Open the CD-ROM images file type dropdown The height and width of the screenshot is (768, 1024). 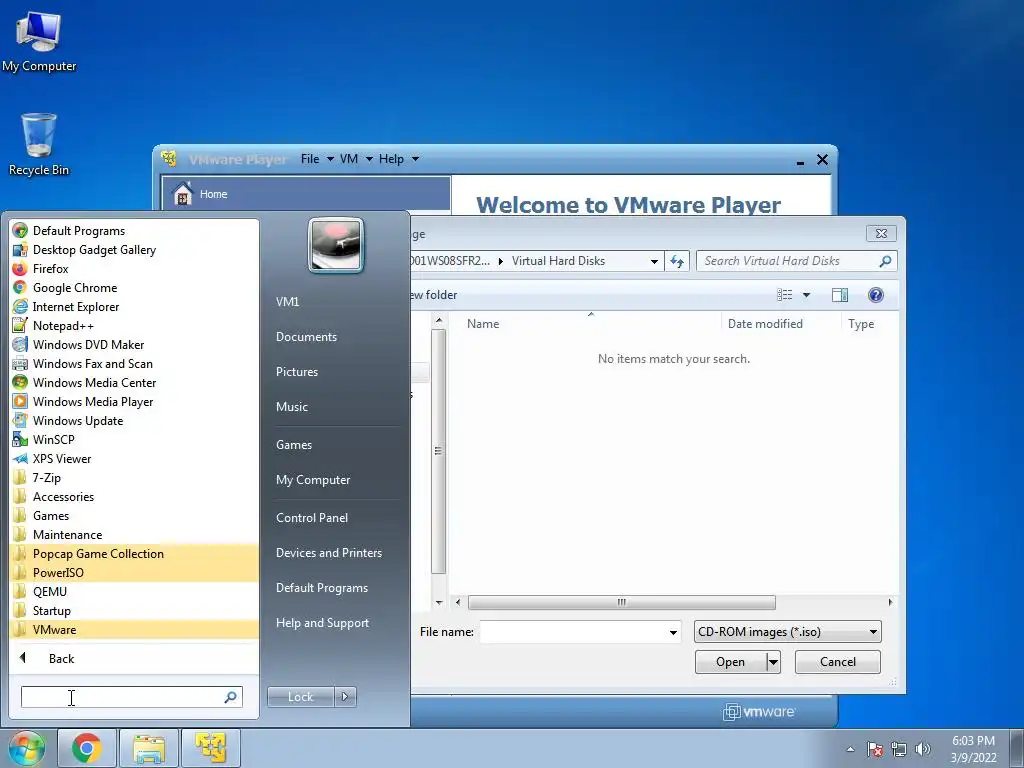pyautogui.click(x=788, y=632)
